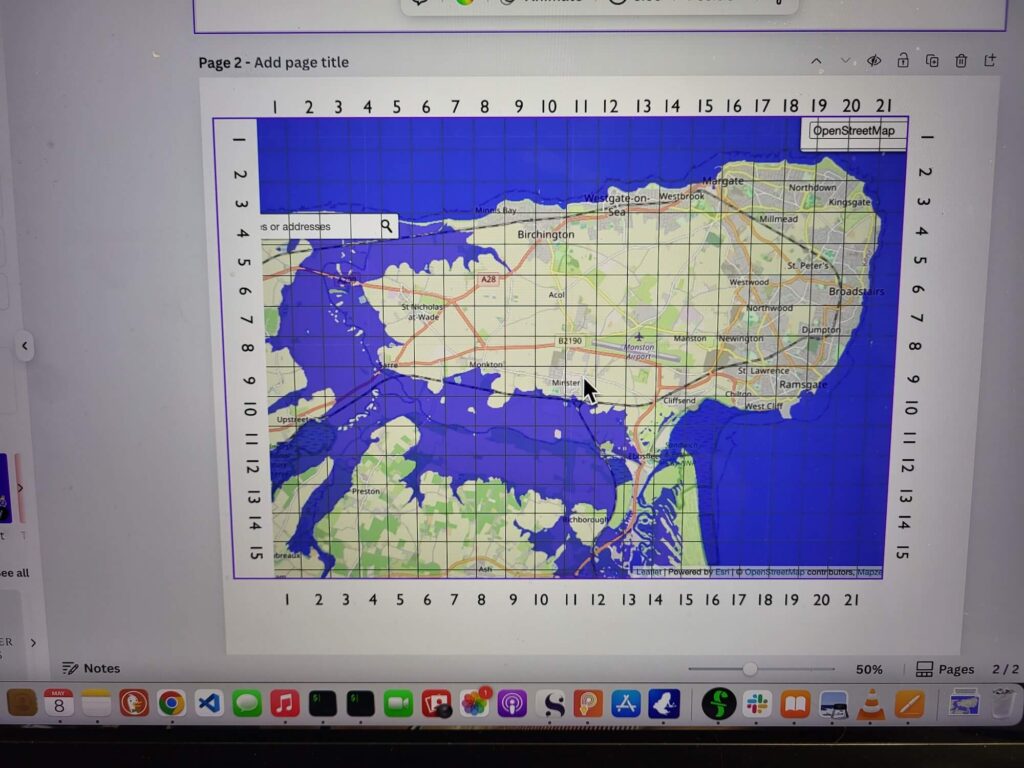Adjust the zoom slider handle
The image size is (1024, 768).
pyautogui.click(x=750, y=669)
